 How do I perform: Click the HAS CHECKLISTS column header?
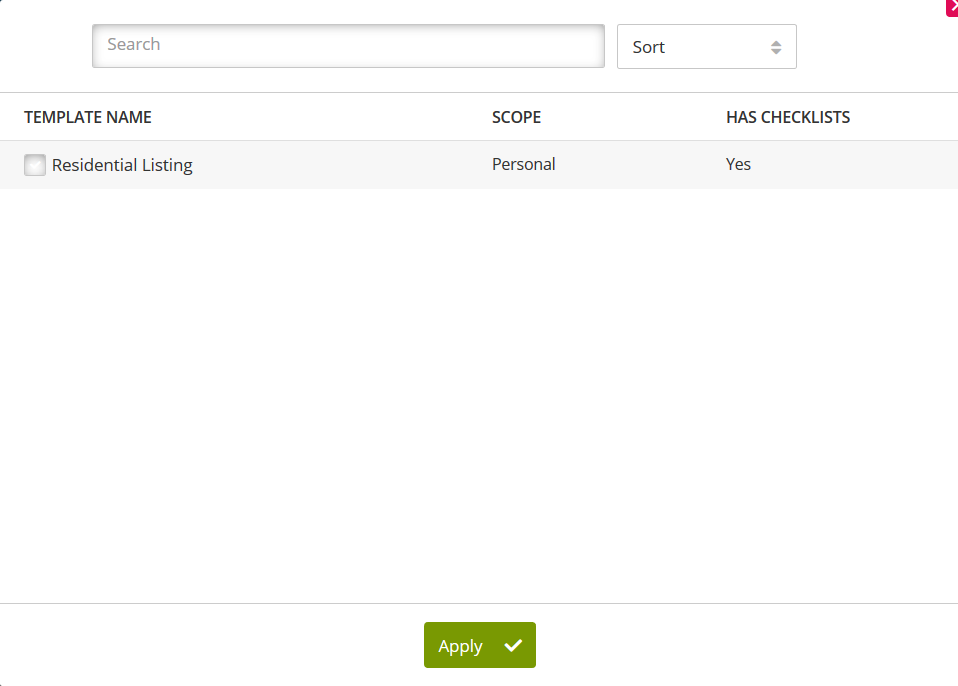click(788, 117)
